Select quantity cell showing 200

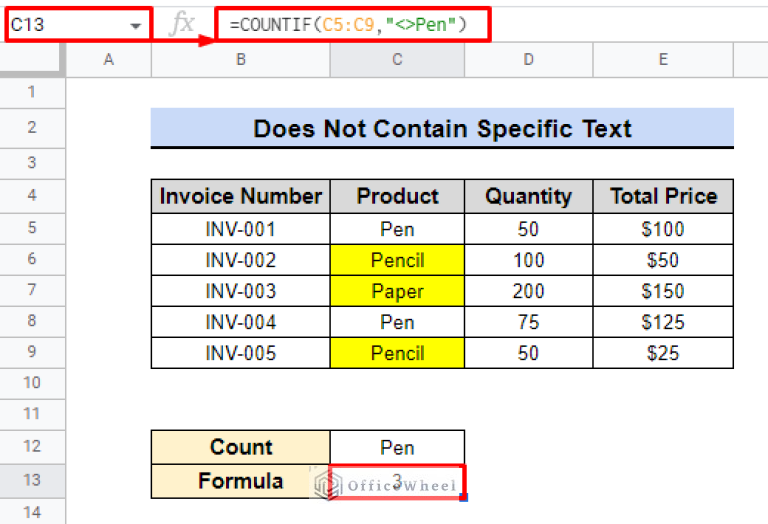528,291
